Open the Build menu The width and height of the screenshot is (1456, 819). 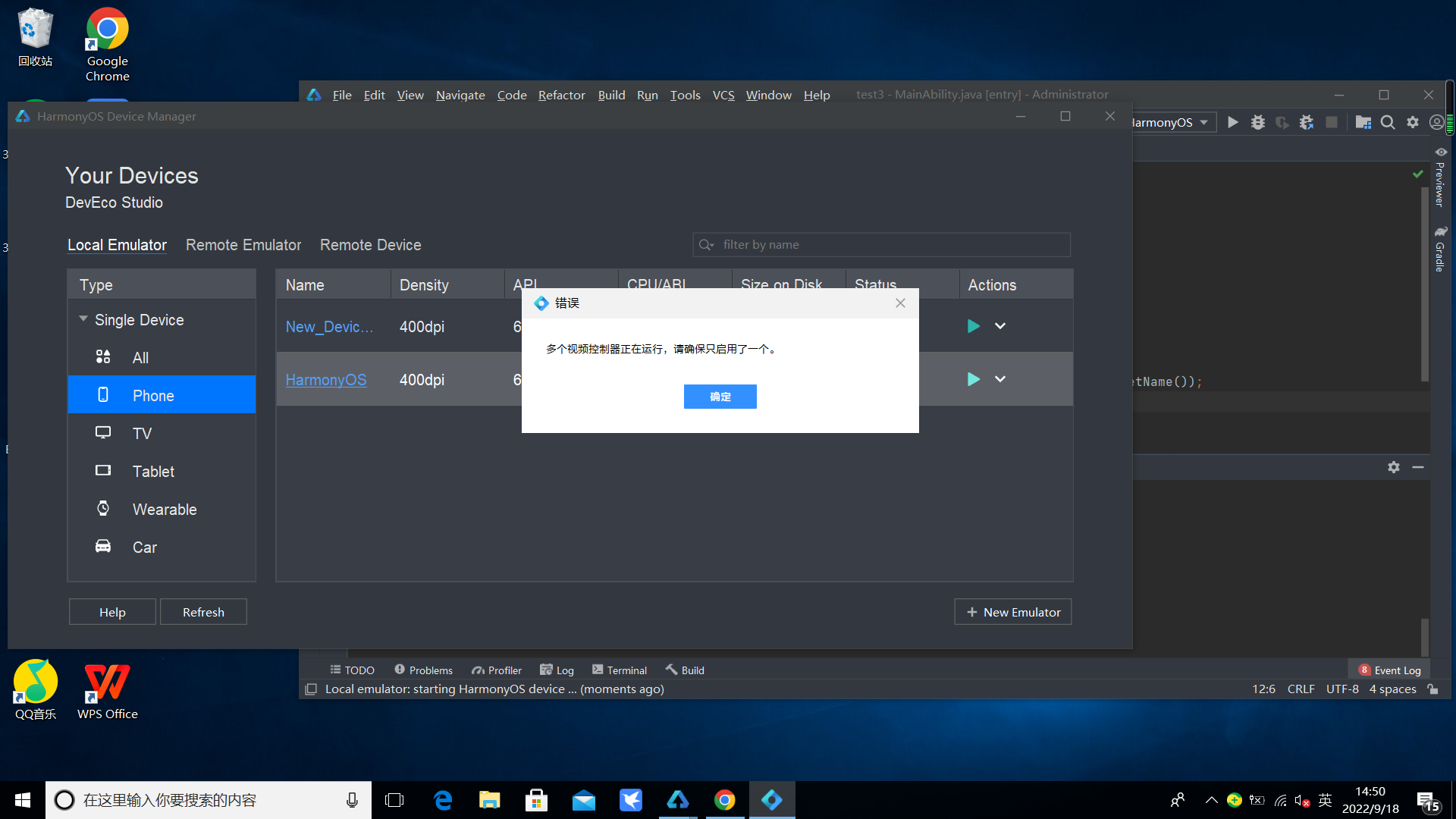pos(611,95)
